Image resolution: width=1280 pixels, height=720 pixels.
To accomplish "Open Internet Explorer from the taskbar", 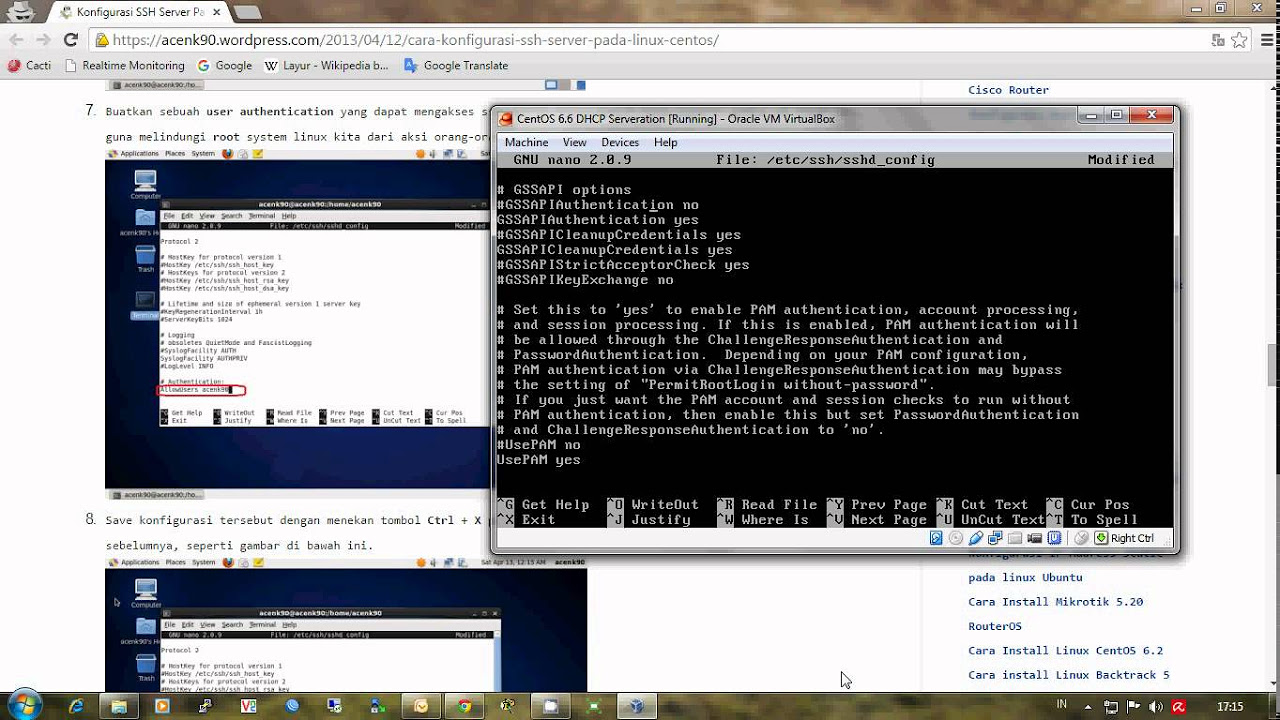I will [76, 706].
